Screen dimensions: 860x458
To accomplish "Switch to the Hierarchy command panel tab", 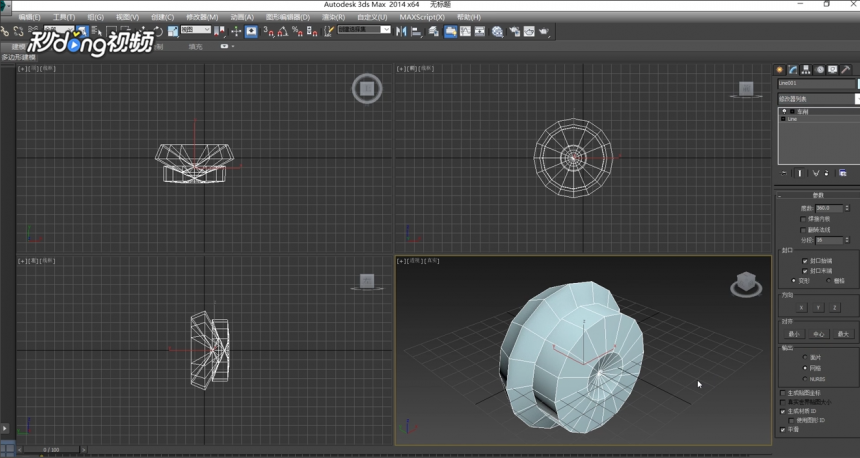I will coord(806,70).
